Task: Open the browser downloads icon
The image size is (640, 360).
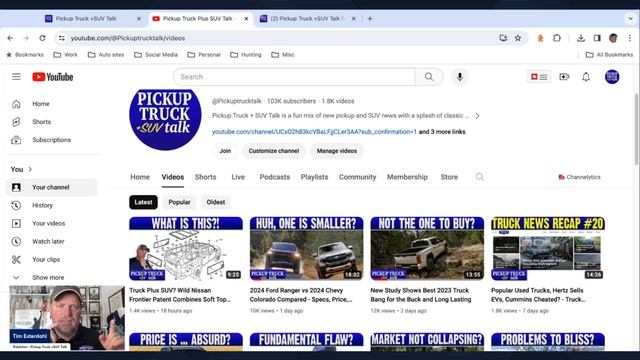Action: [581, 38]
